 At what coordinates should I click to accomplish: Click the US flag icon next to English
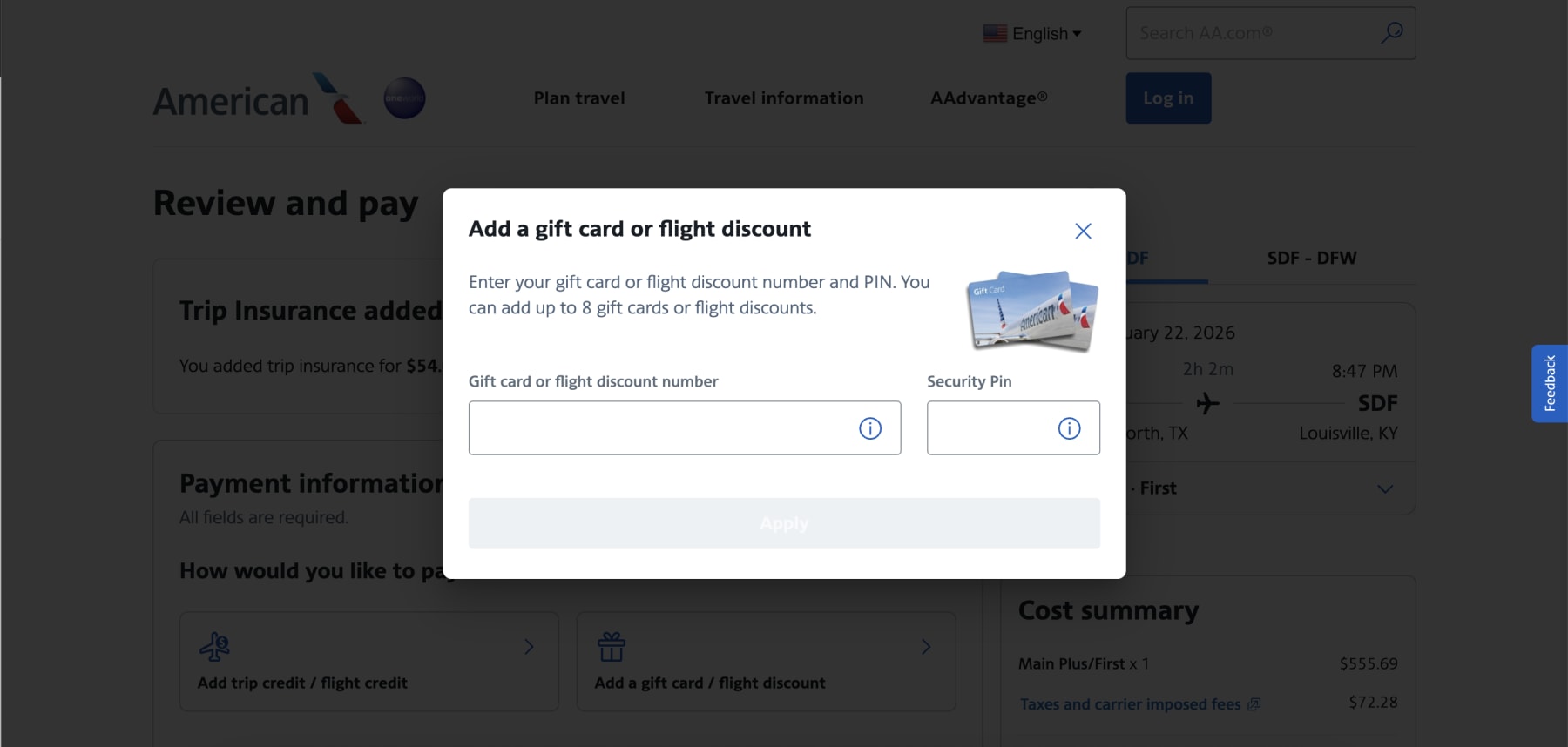click(x=994, y=33)
